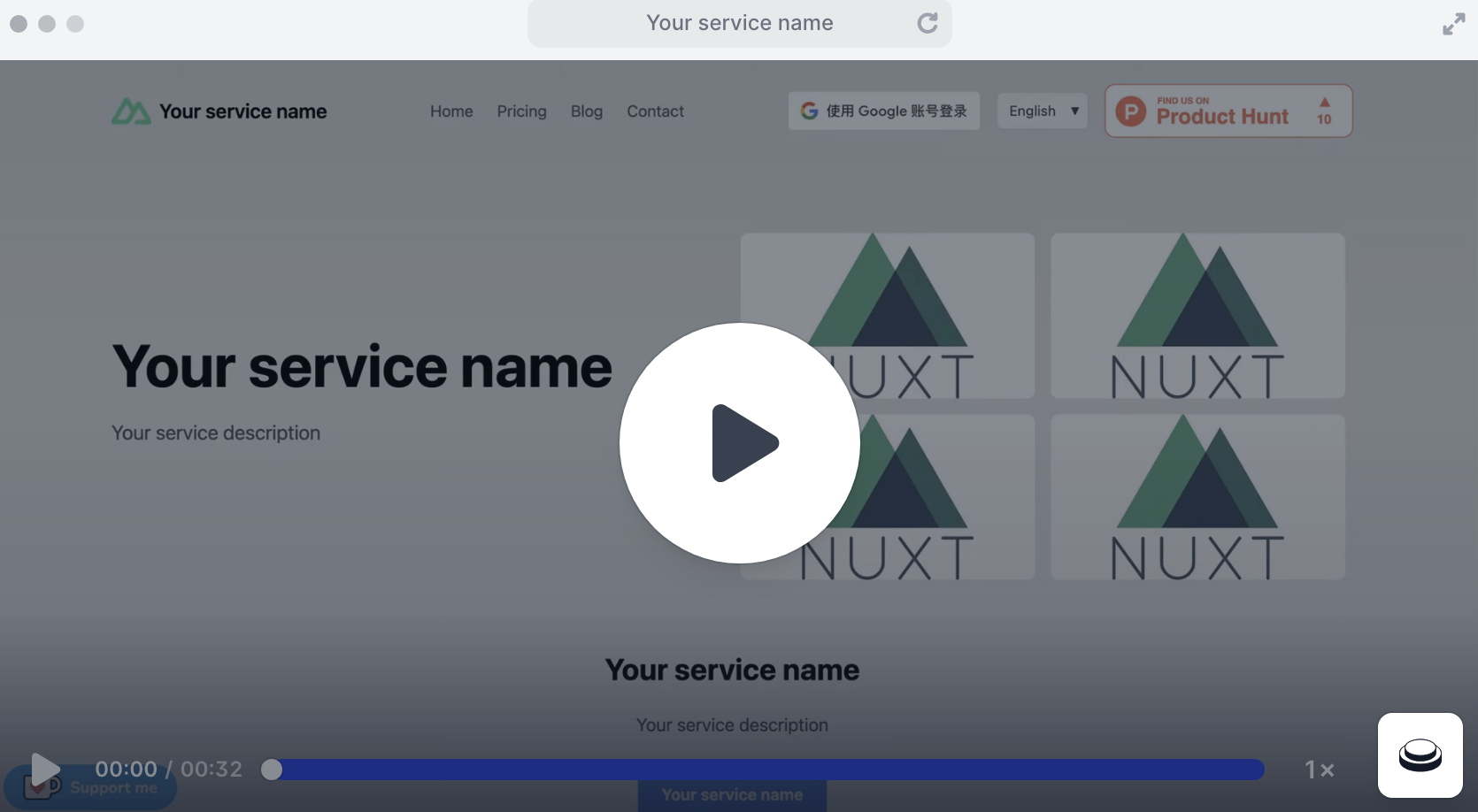Click the green site logo icon

pos(131,111)
